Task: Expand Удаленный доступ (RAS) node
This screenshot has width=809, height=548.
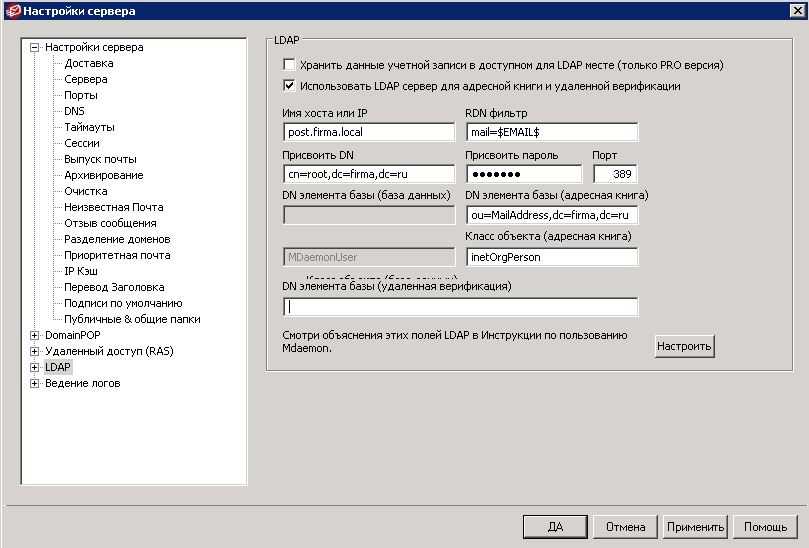Action: (x=35, y=351)
